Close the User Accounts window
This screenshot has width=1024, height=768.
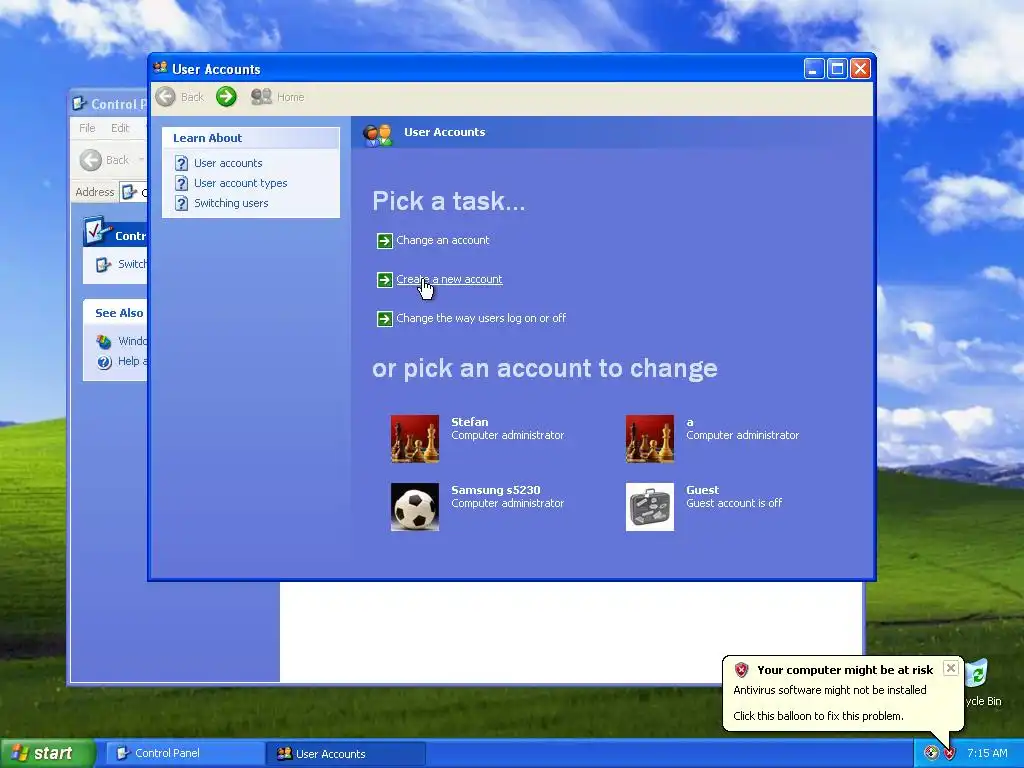click(x=860, y=69)
